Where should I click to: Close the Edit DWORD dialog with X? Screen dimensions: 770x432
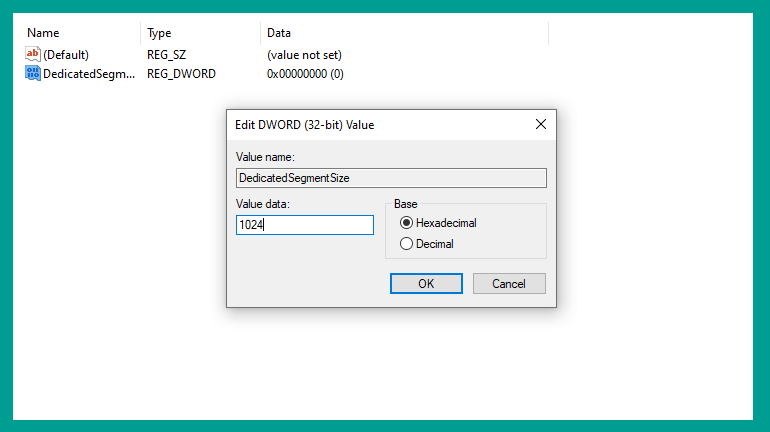pos(541,124)
